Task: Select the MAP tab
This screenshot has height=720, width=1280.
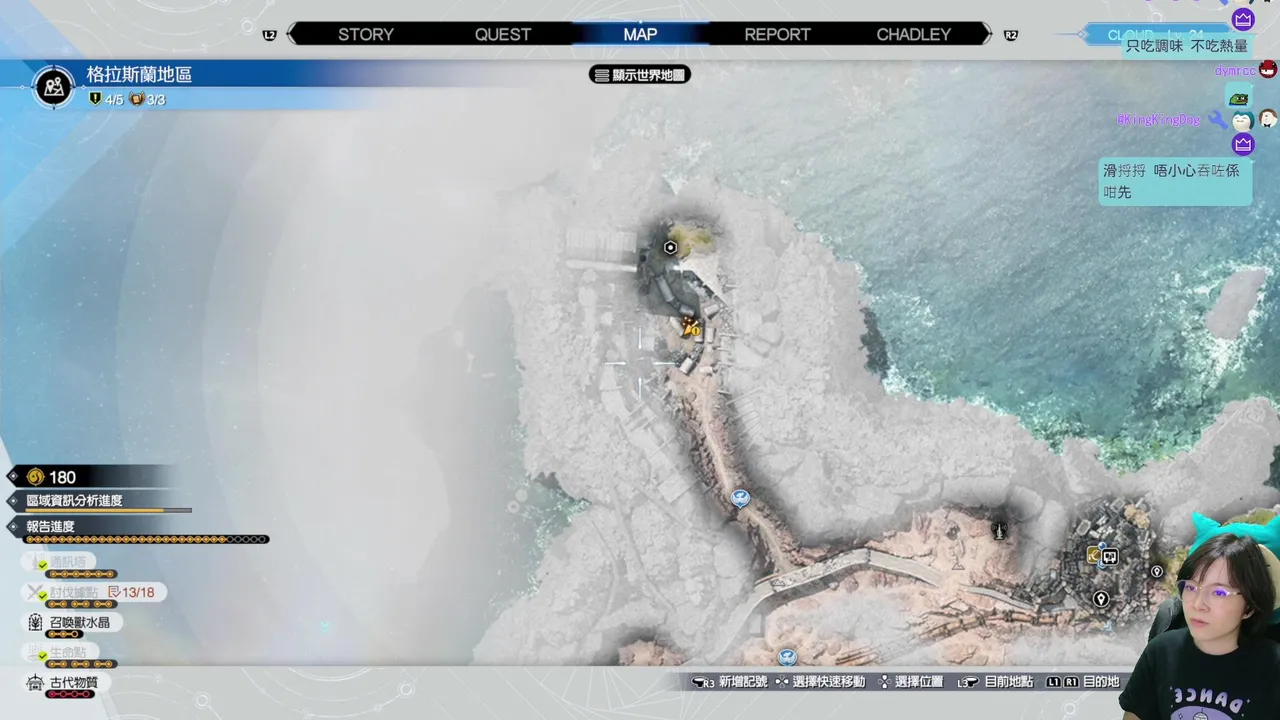Action: tap(640, 34)
